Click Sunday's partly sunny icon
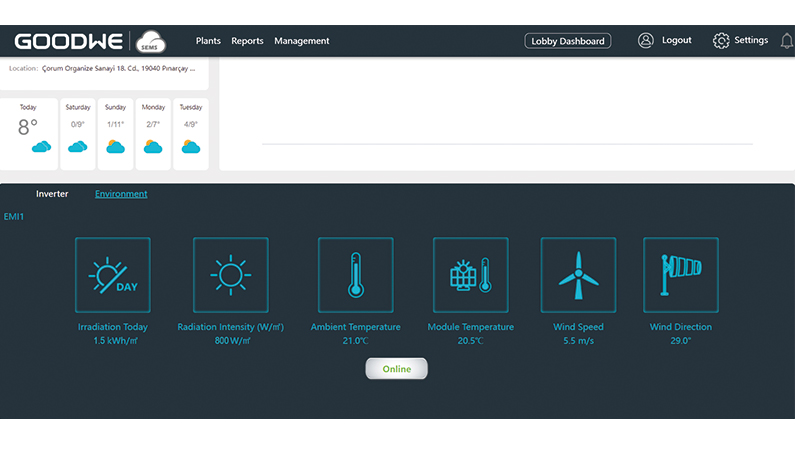The height and width of the screenshot is (450, 795). tap(116, 147)
